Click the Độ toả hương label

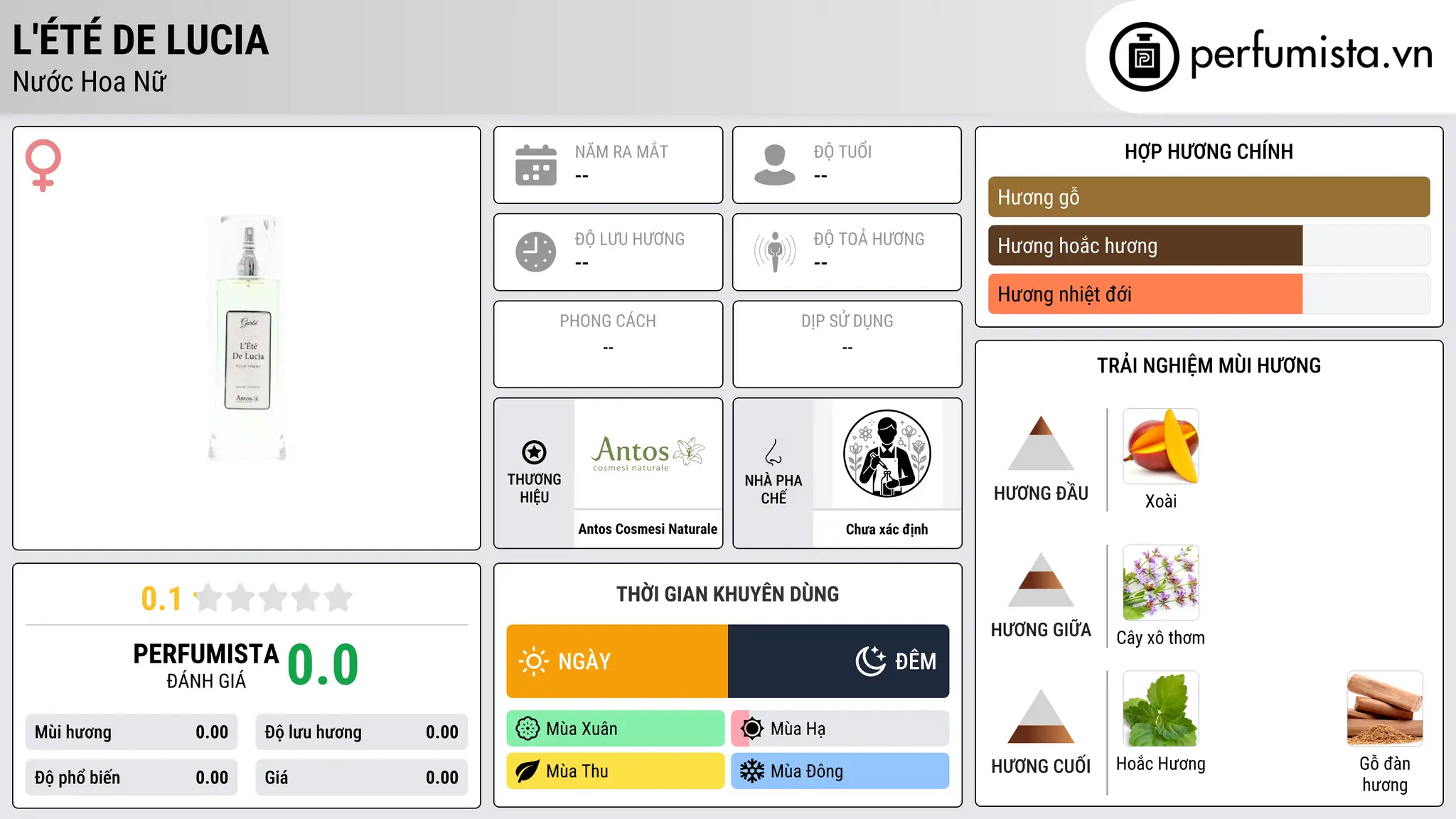tap(869, 239)
